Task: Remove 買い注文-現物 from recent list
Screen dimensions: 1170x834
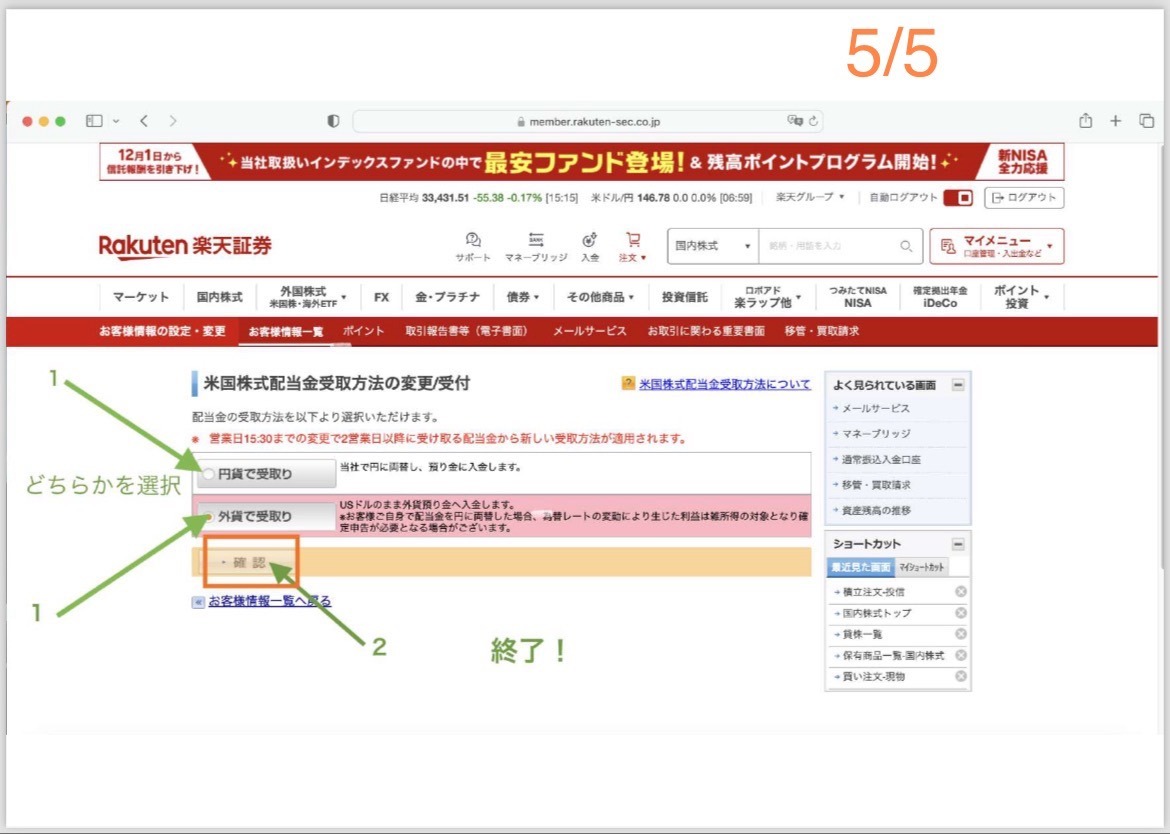Action: point(961,676)
